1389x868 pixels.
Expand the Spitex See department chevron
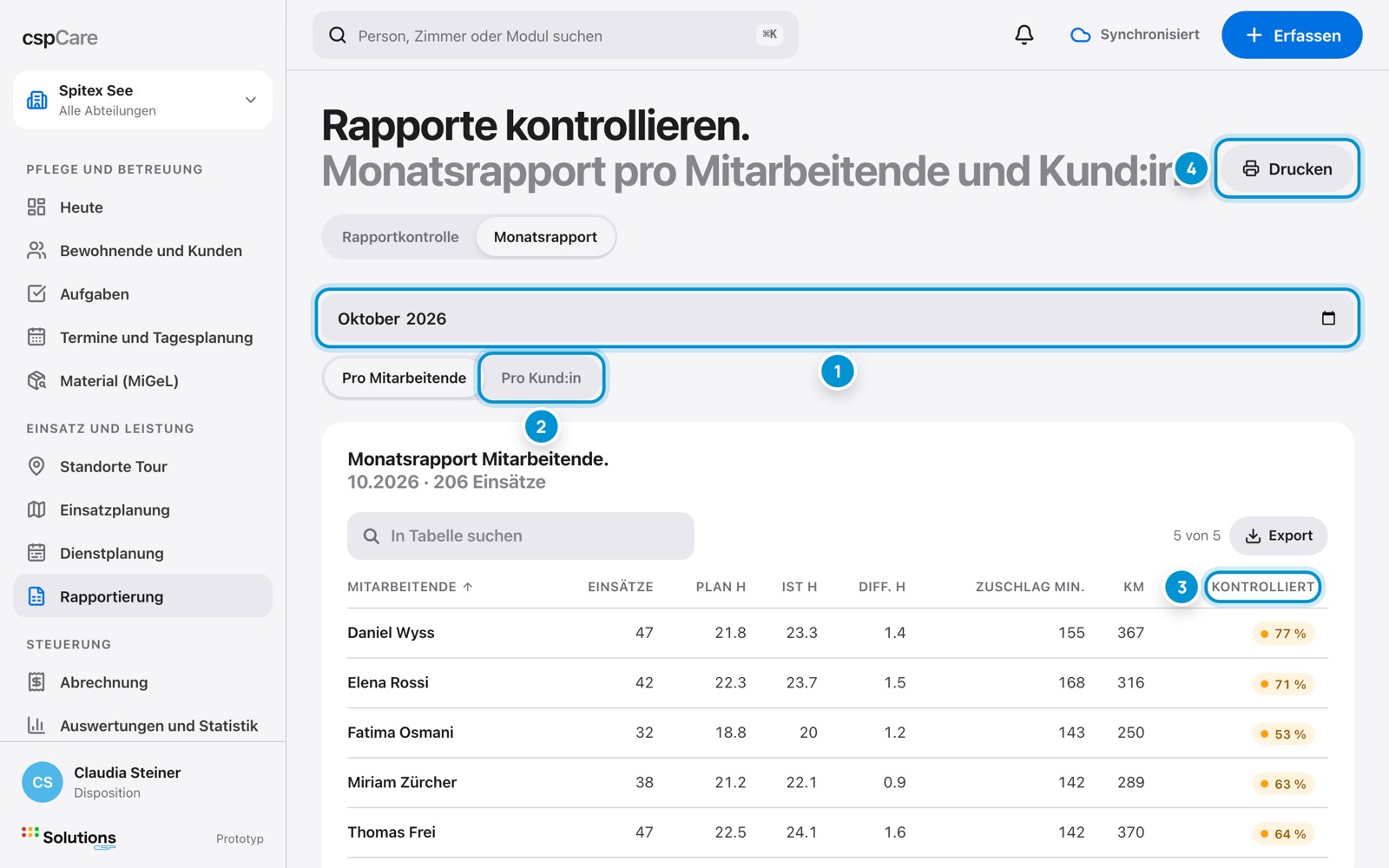(251, 100)
